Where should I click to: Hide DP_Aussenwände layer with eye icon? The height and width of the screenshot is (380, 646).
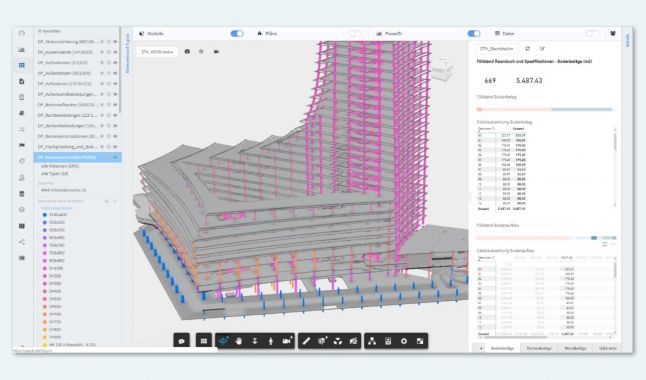(x=115, y=52)
